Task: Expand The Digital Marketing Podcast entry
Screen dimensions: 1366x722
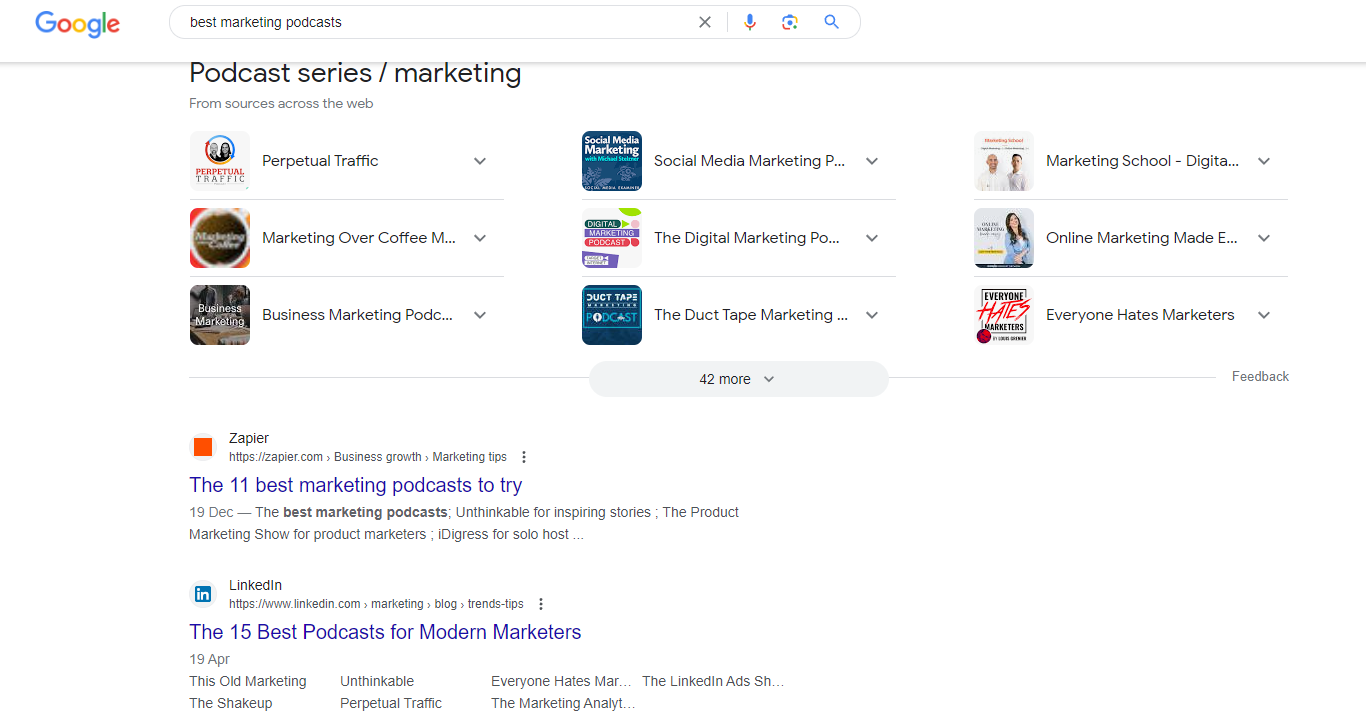Action: [872, 238]
